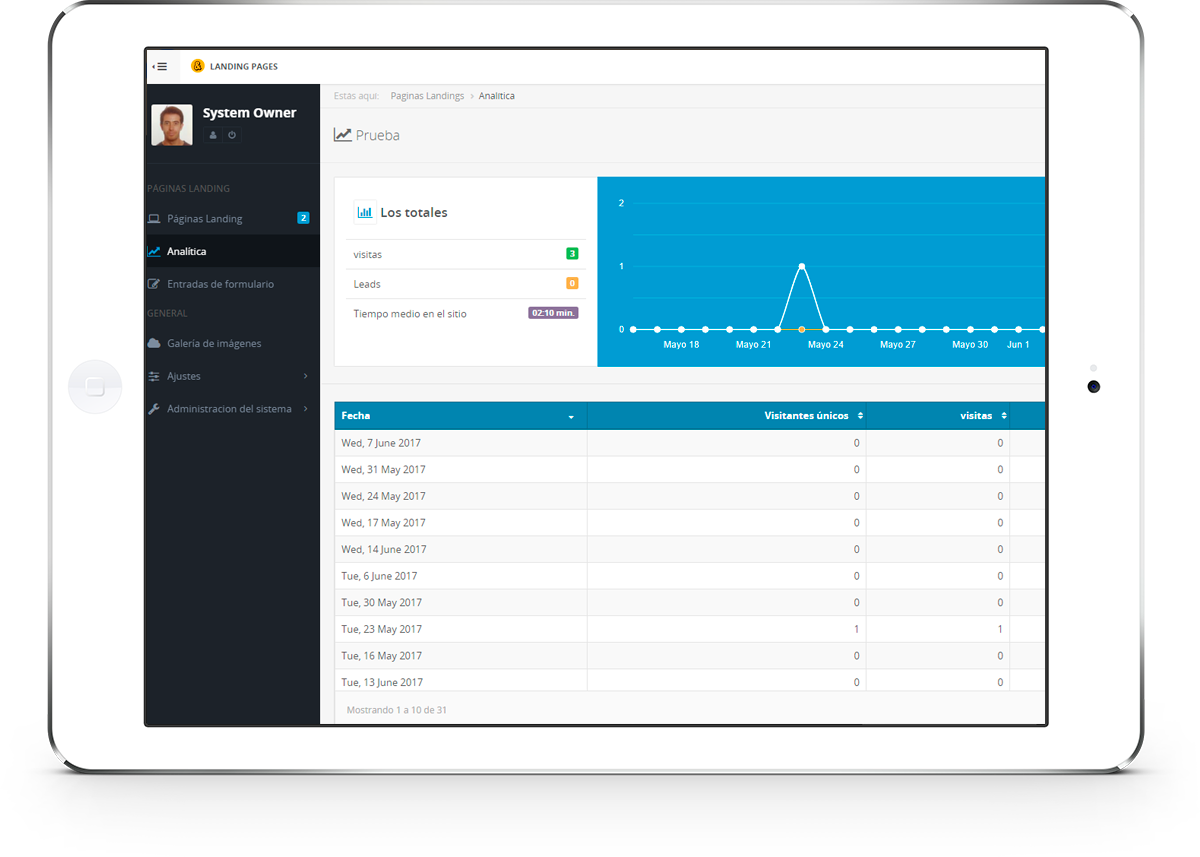1200x857 pixels.
Task: Click the power logout icon under System Owner
Action: click(x=232, y=135)
